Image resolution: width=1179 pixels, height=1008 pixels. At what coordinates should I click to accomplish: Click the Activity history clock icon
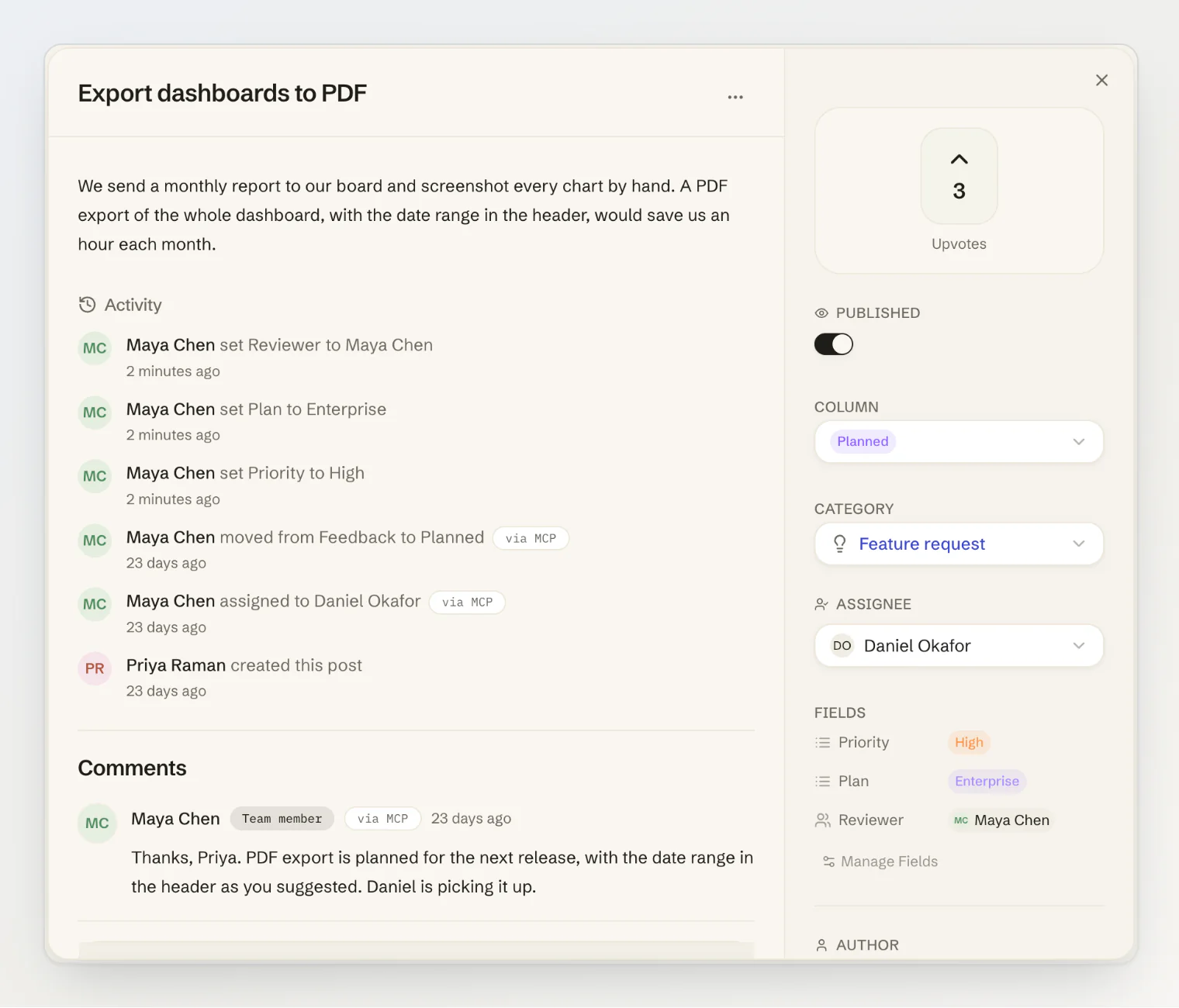coord(87,305)
